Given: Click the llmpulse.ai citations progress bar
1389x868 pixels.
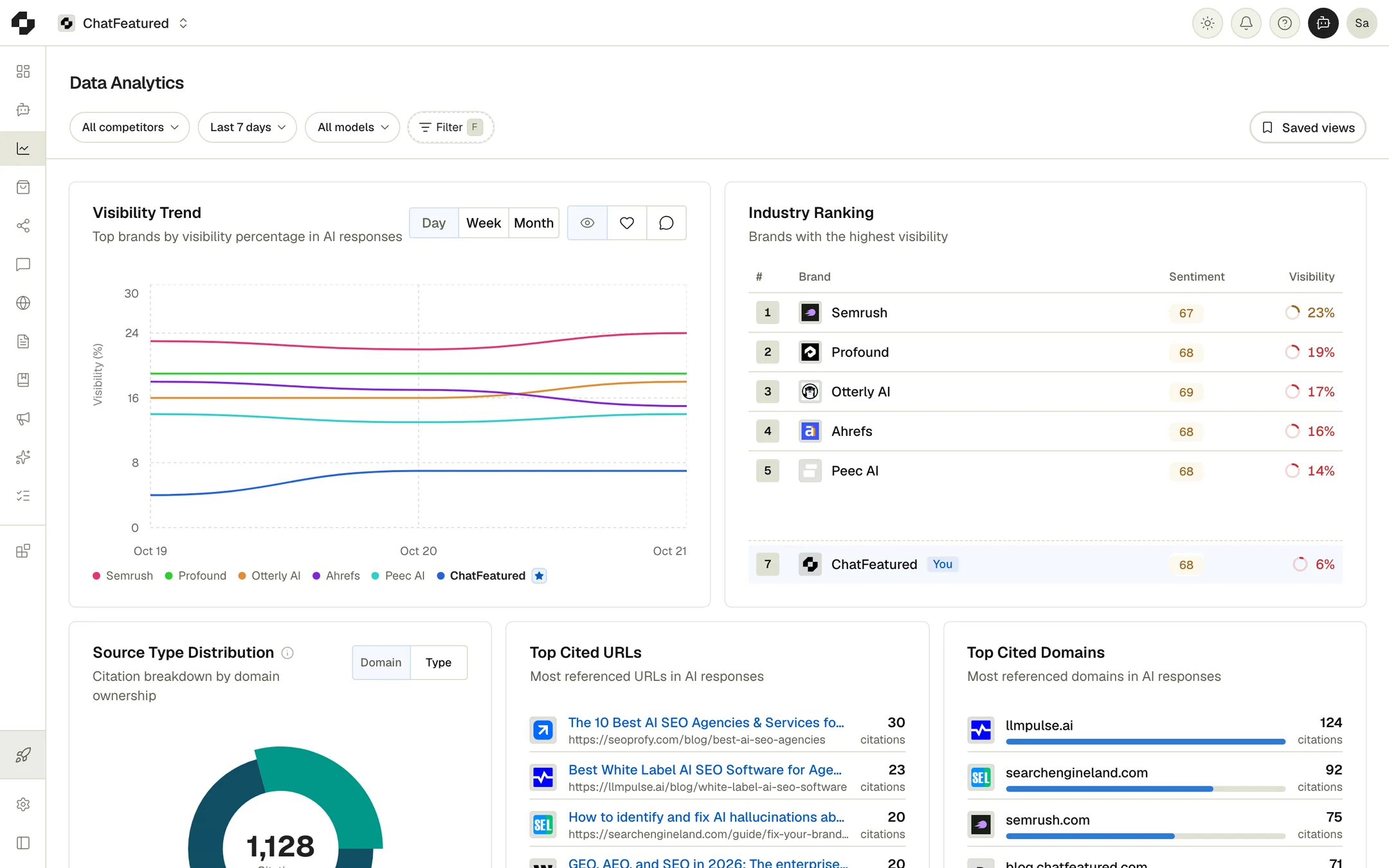Looking at the screenshot, I should tap(1145, 742).
